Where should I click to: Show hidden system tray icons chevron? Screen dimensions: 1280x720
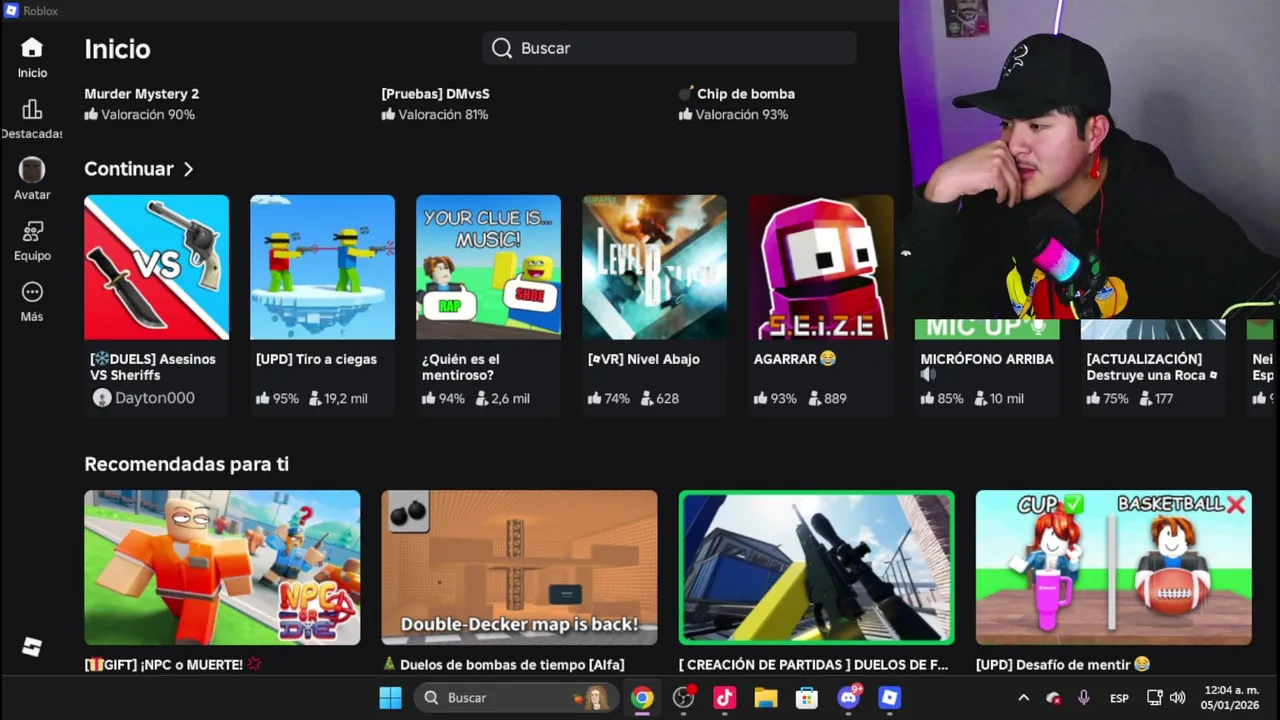pyautogui.click(x=1023, y=698)
